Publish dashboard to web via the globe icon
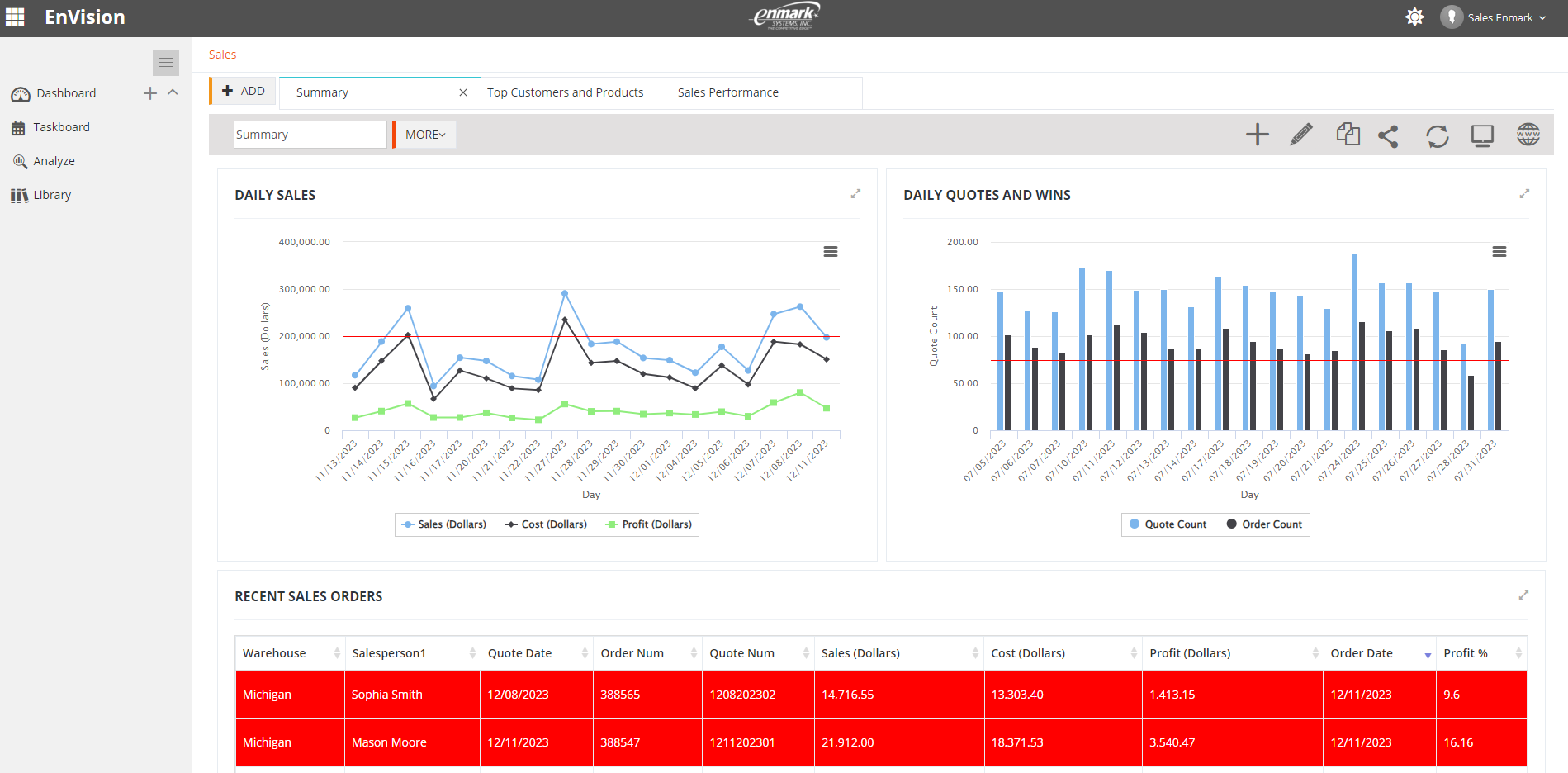The image size is (1568, 773). pos(1528,134)
